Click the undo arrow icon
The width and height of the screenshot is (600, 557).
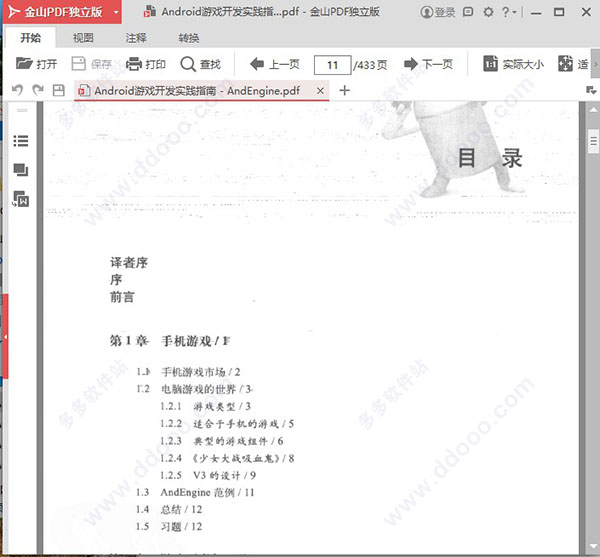click(17, 90)
